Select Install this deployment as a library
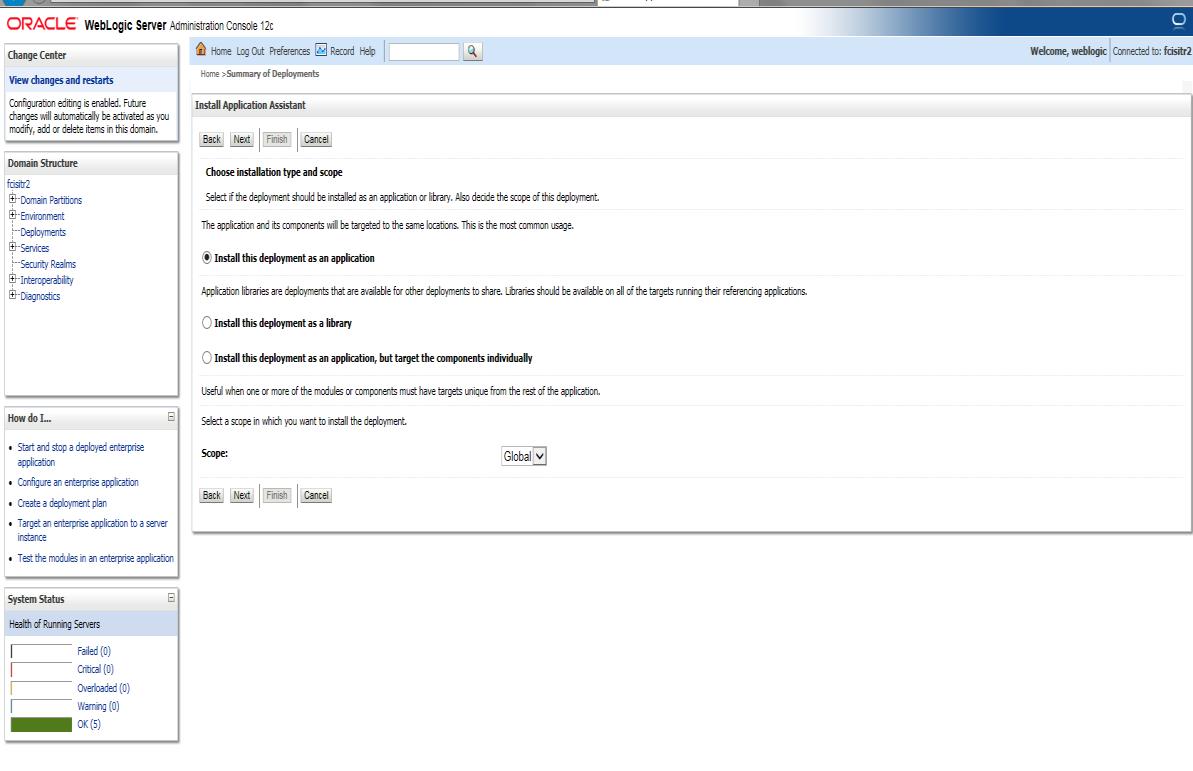This screenshot has height=771, width=1193. click(x=207, y=323)
